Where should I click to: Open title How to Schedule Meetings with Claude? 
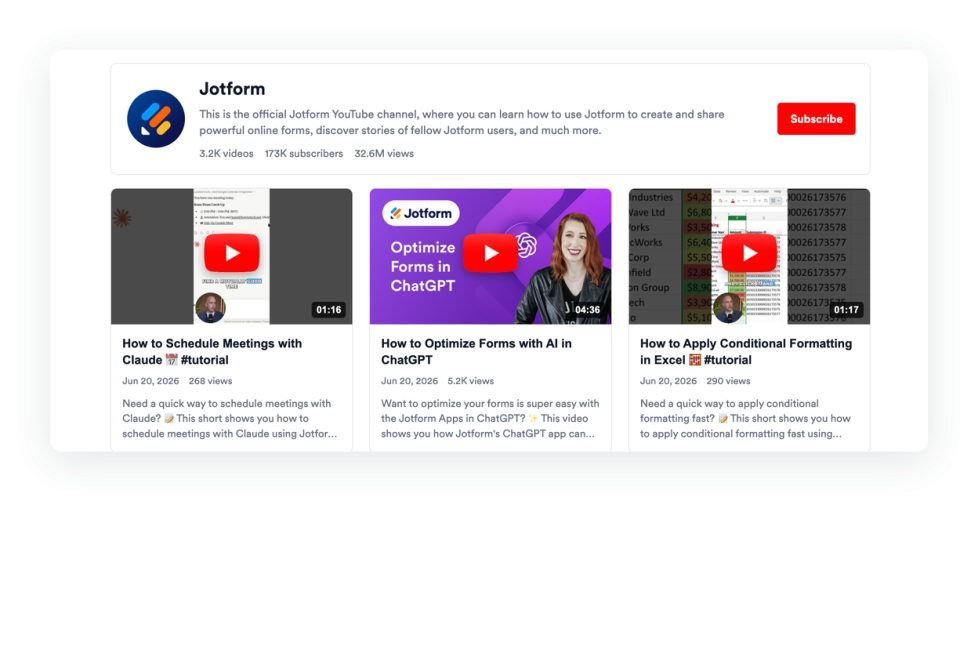(212, 352)
